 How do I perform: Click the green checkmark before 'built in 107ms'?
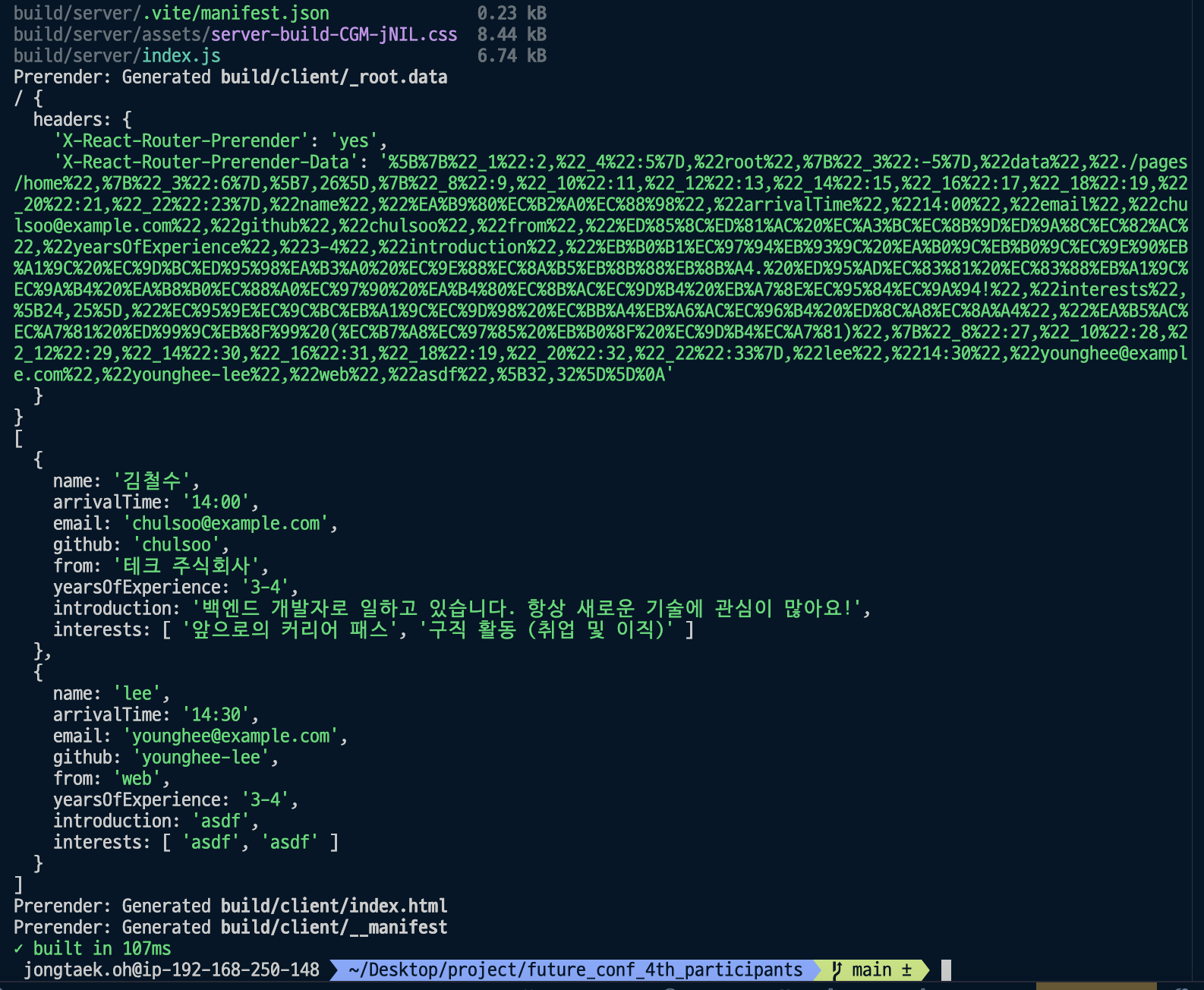pyautogui.click(x=18, y=948)
